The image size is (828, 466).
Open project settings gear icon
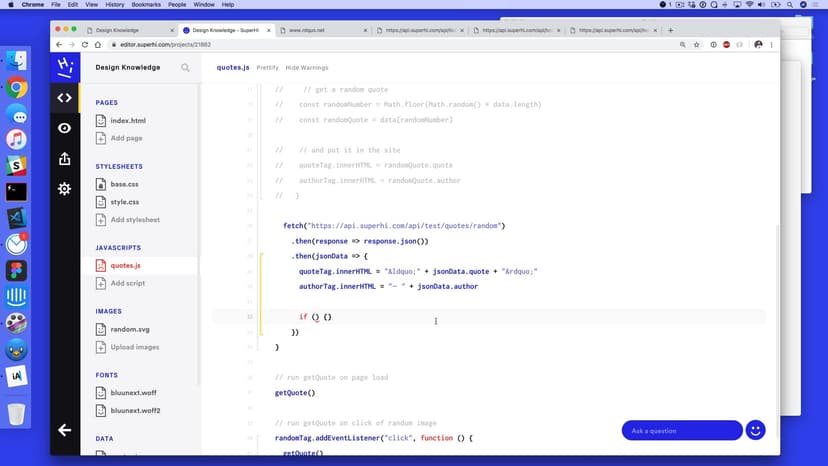(x=65, y=189)
